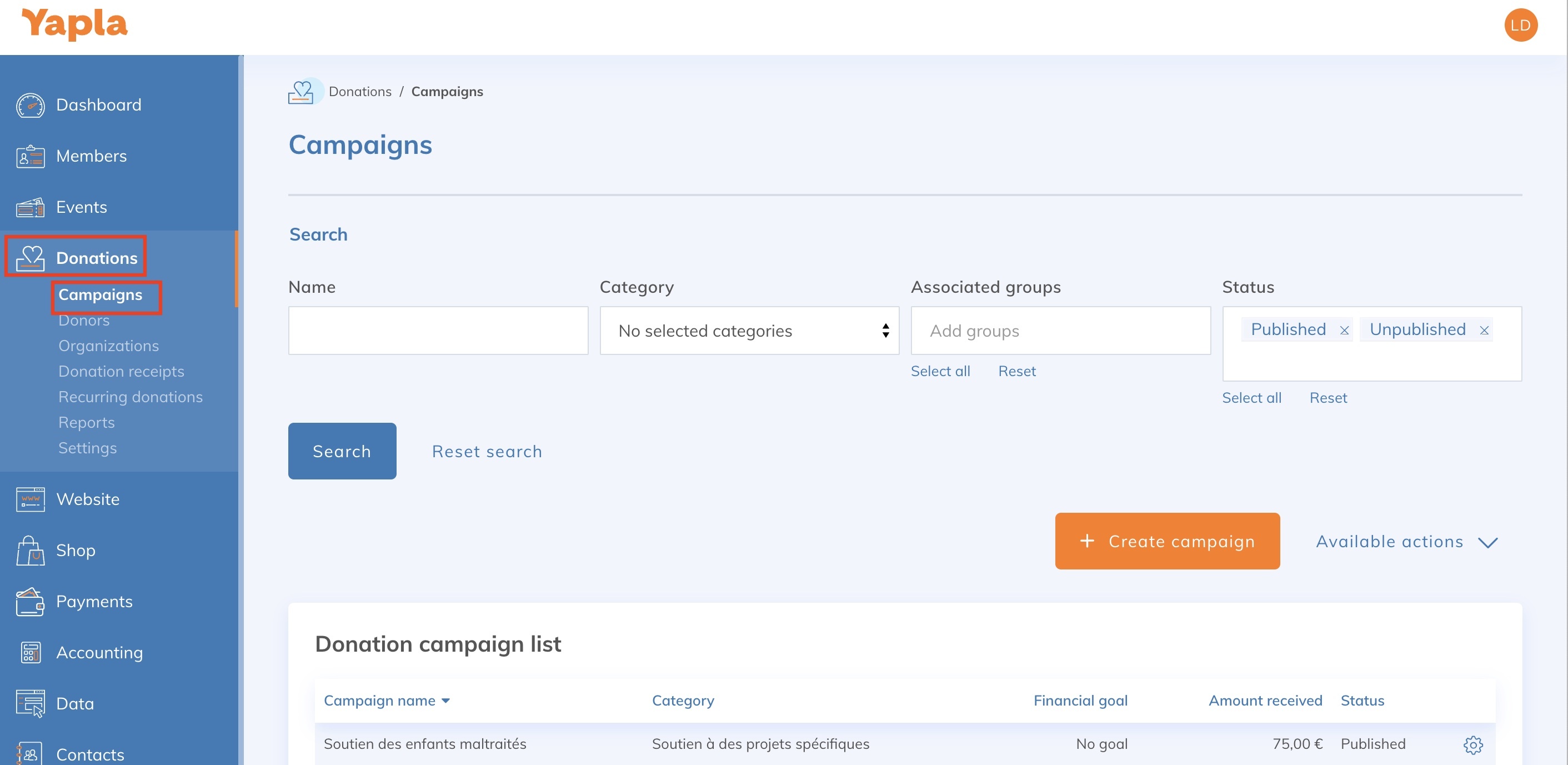Select all statuses in the Status filter
Viewport: 1568px width, 765px height.
(1251, 397)
